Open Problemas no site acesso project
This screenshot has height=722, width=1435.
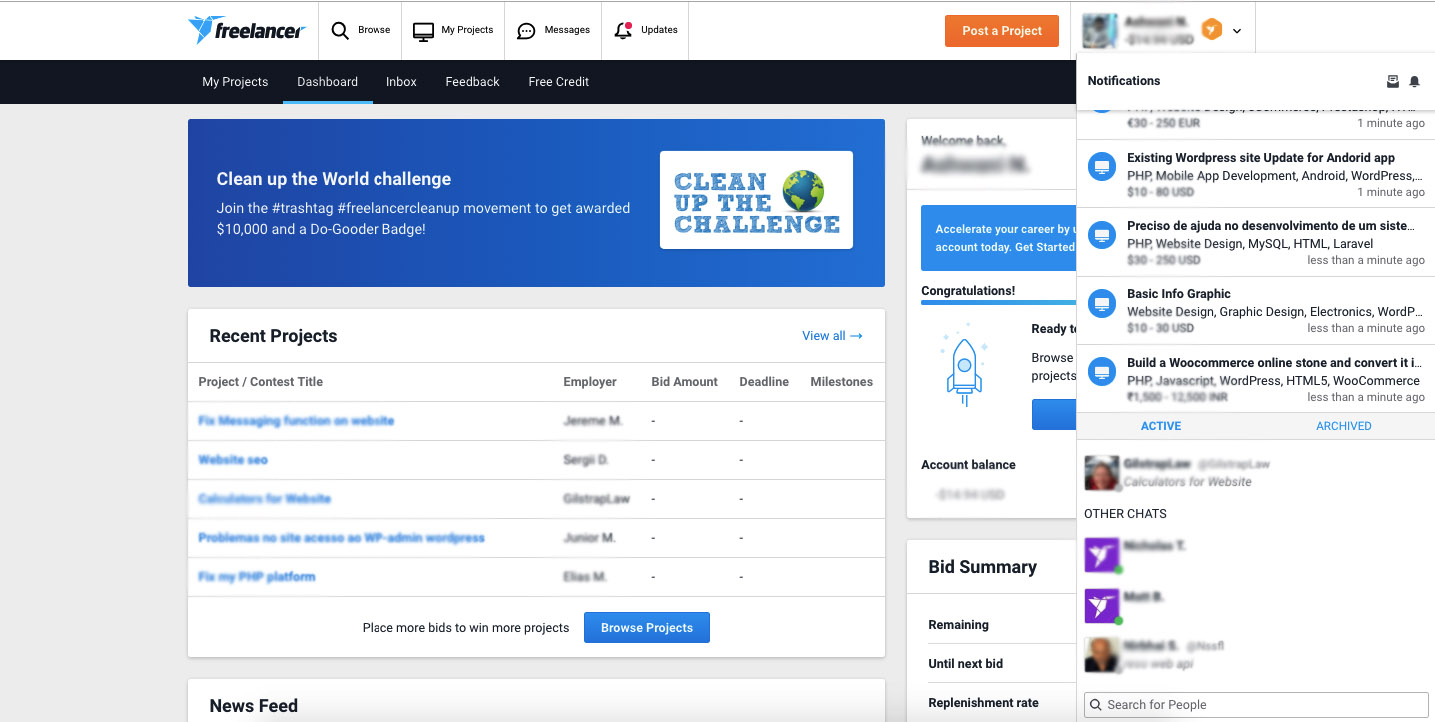click(x=341, y=538)
